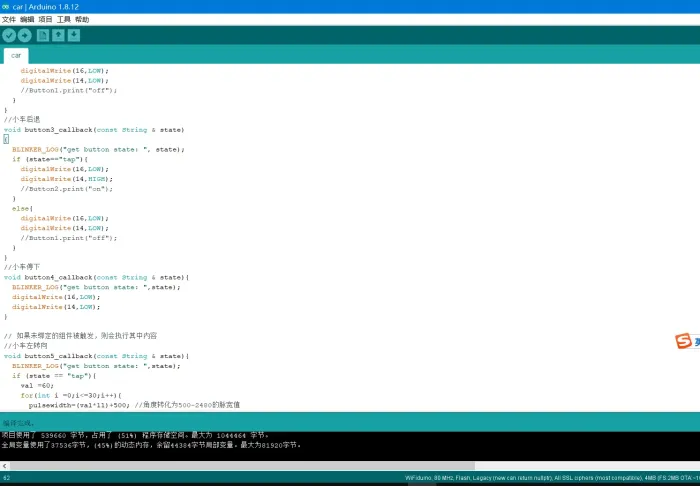Viewport: 700px width, 486px height.
Task: Click the void button3_callback function line
Action: pyautogui.click(x=94, y=130)
